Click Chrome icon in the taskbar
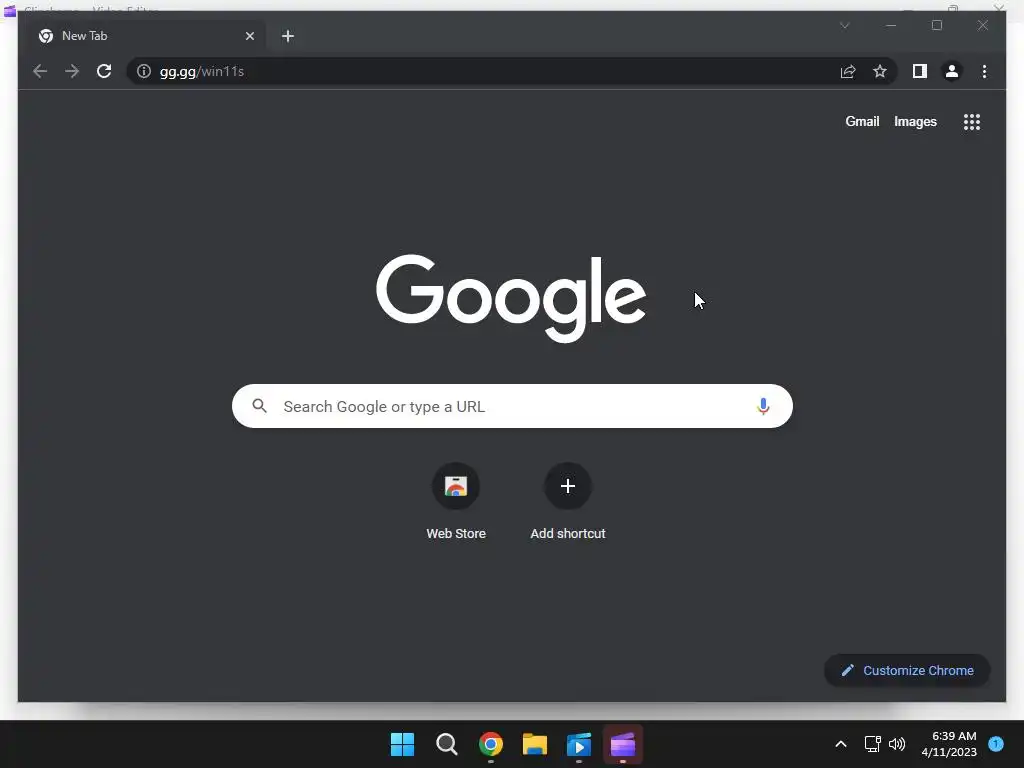Screen dimensions: 1024x768 [x=490, y=744]
